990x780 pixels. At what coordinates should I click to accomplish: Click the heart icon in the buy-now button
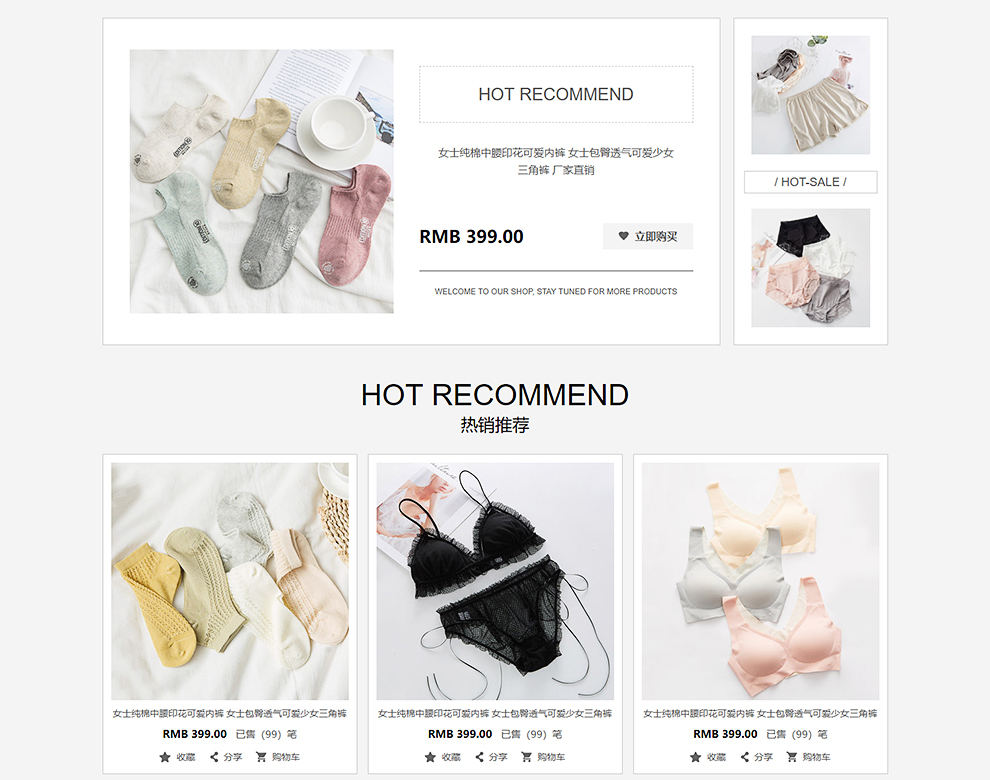(623, 236)
